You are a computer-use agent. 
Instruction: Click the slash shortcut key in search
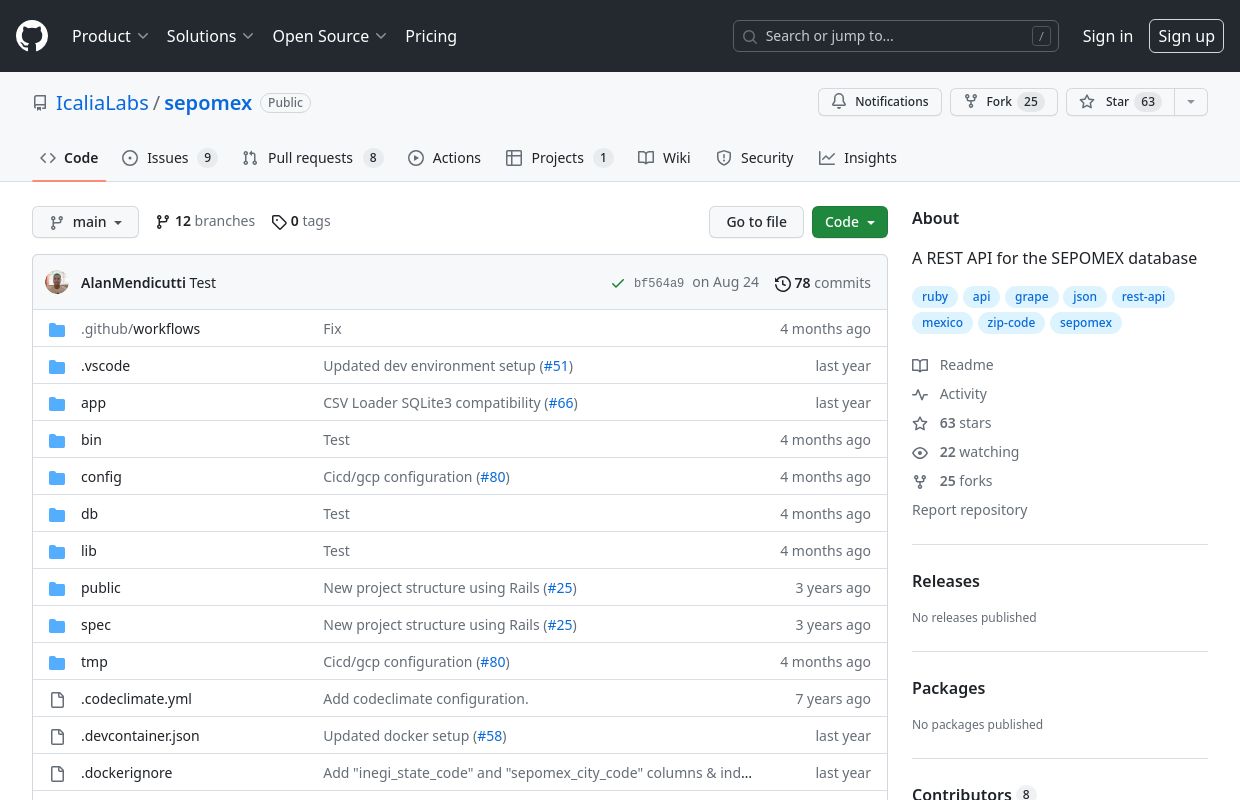(1041, 36)
